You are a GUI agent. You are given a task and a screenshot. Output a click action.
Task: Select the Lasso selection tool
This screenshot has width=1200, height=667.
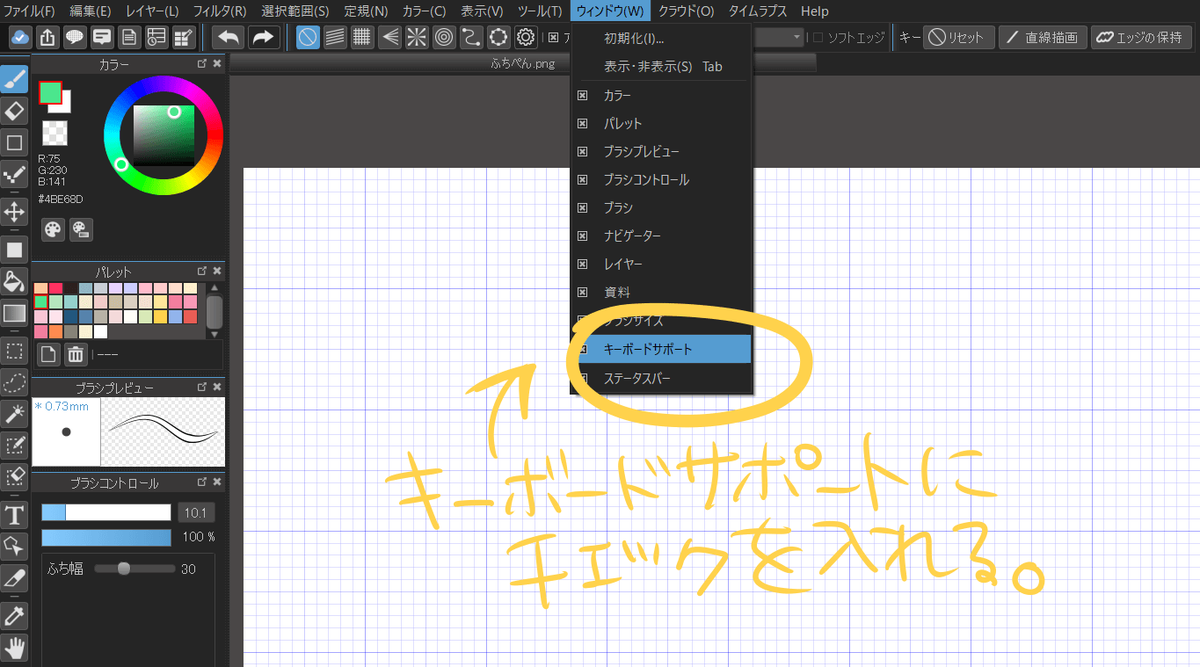coord(14,382)
